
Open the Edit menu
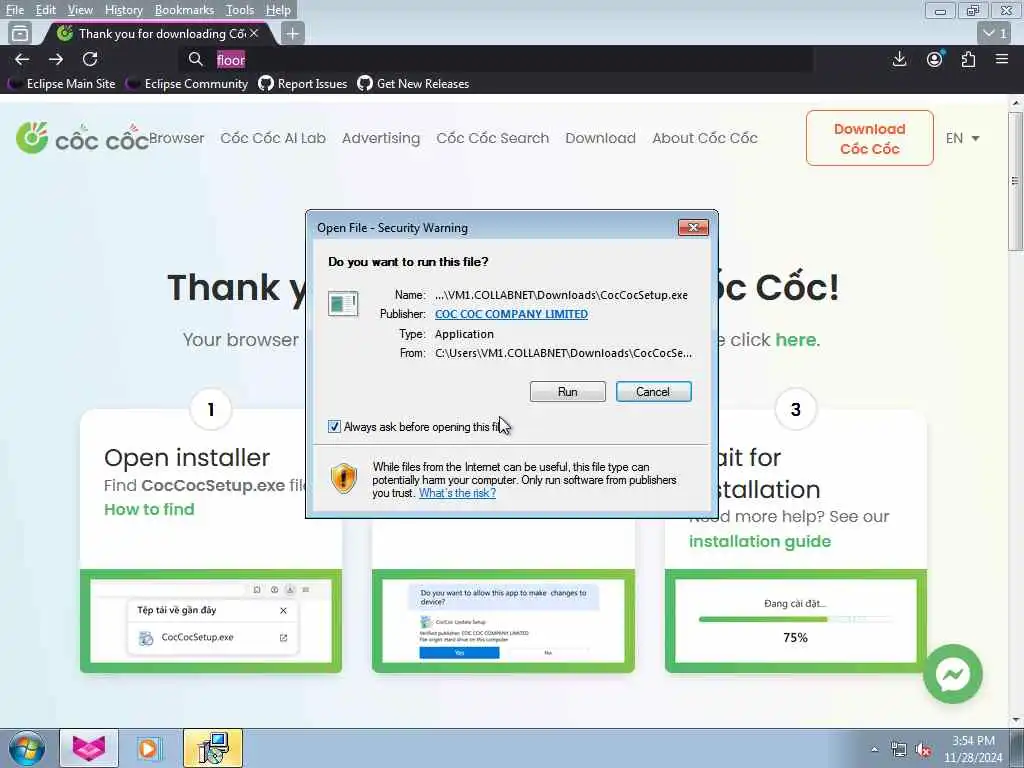click(x=45, y=10)
